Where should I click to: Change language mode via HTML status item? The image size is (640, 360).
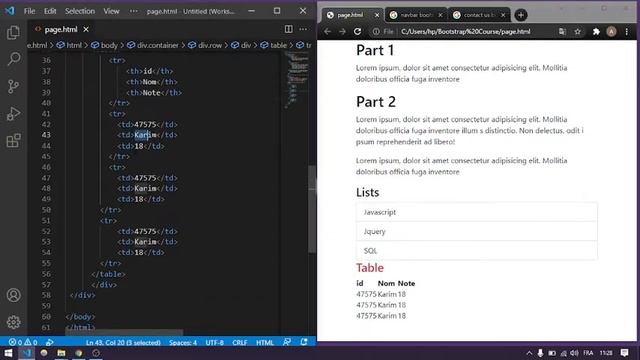[264, 342]
